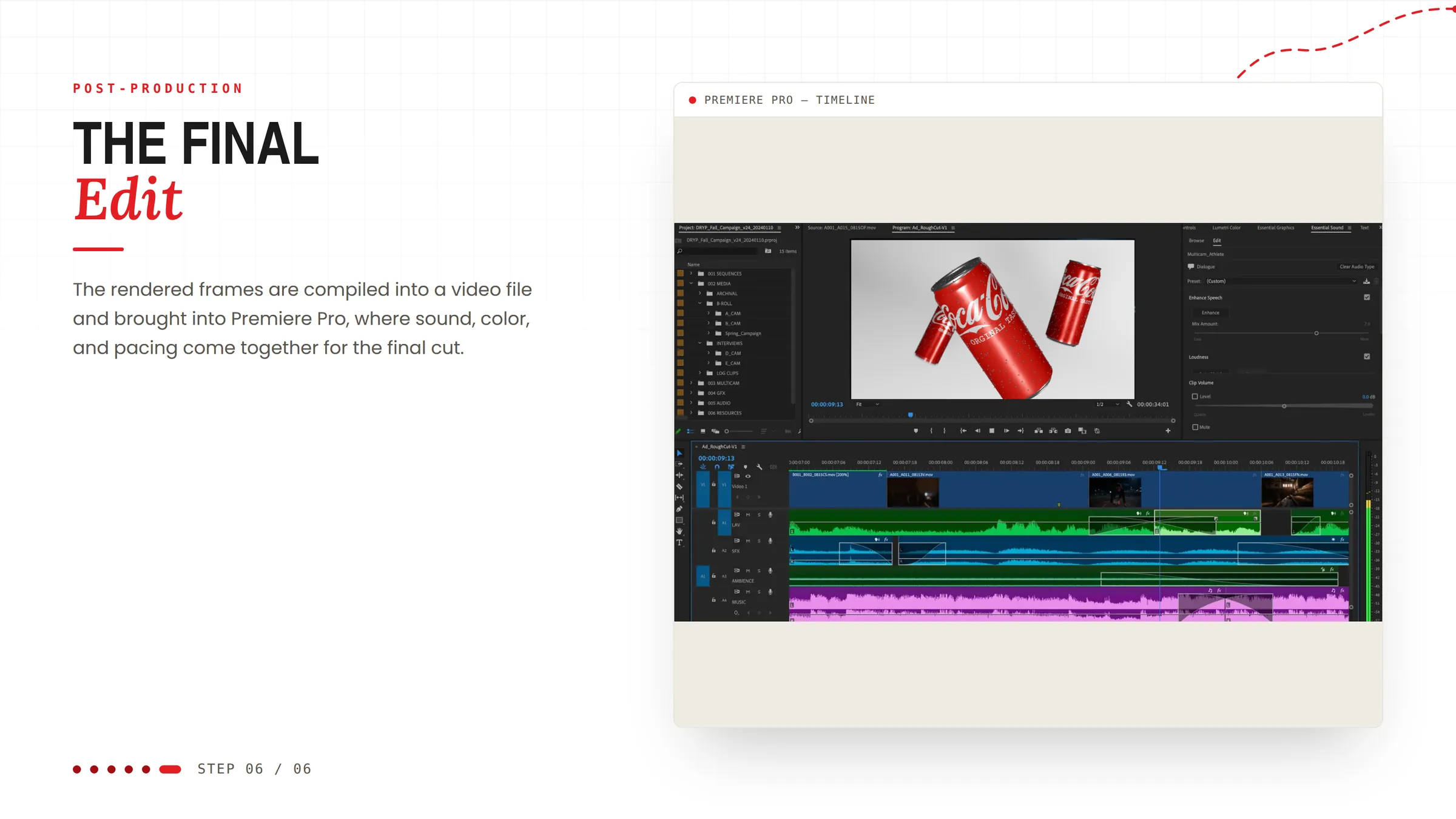The height and width of the screenshot is (819, 1456).
Task: Click the Enhance button
Action: (1210, 313)
